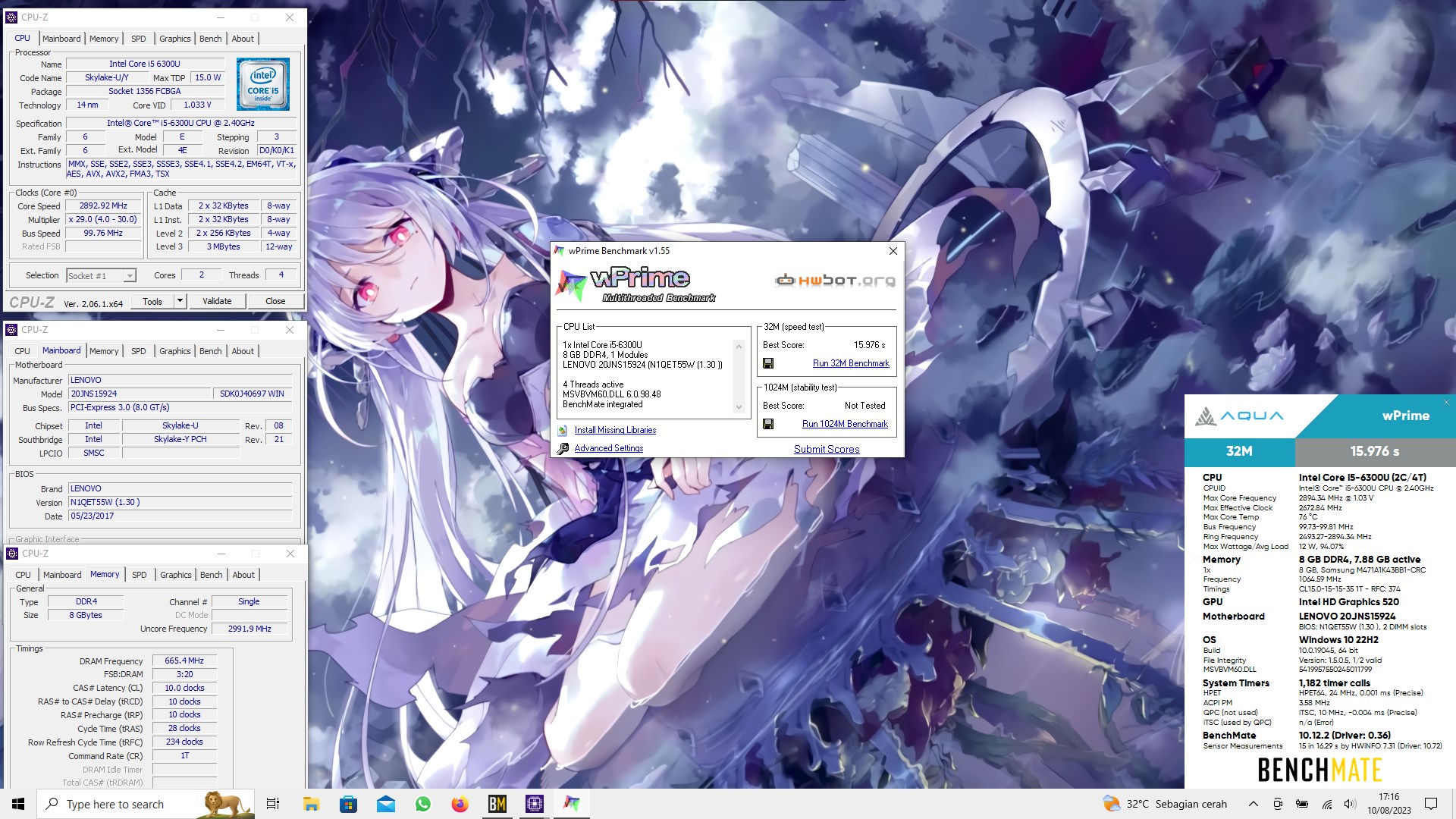Viewport: 1456px width, 819px height.
Task: Click the Intel Core i5 logo in CPU-Z
Action: 262,84
